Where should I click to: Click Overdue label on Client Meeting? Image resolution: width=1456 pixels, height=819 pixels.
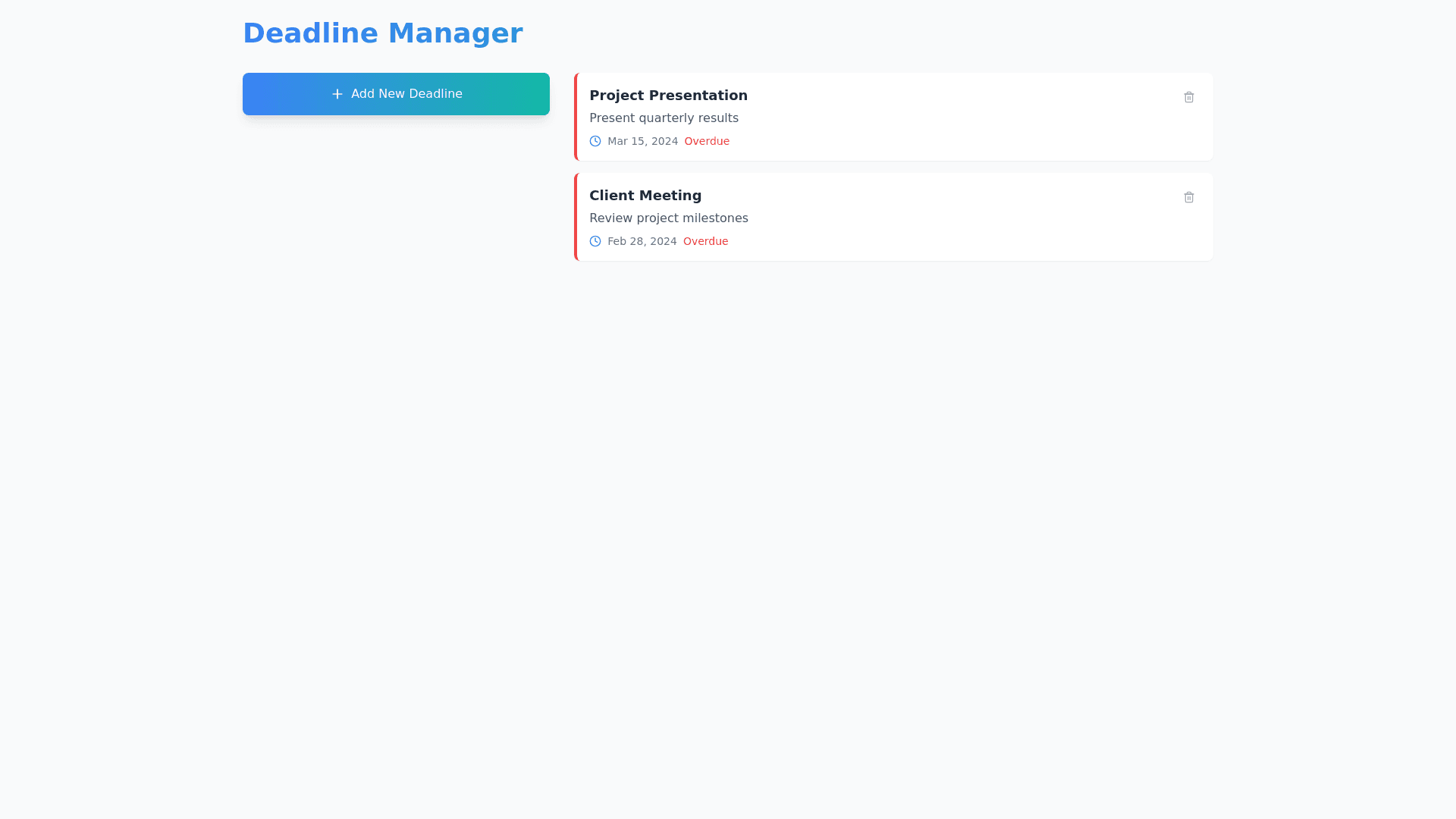point(705,241)
